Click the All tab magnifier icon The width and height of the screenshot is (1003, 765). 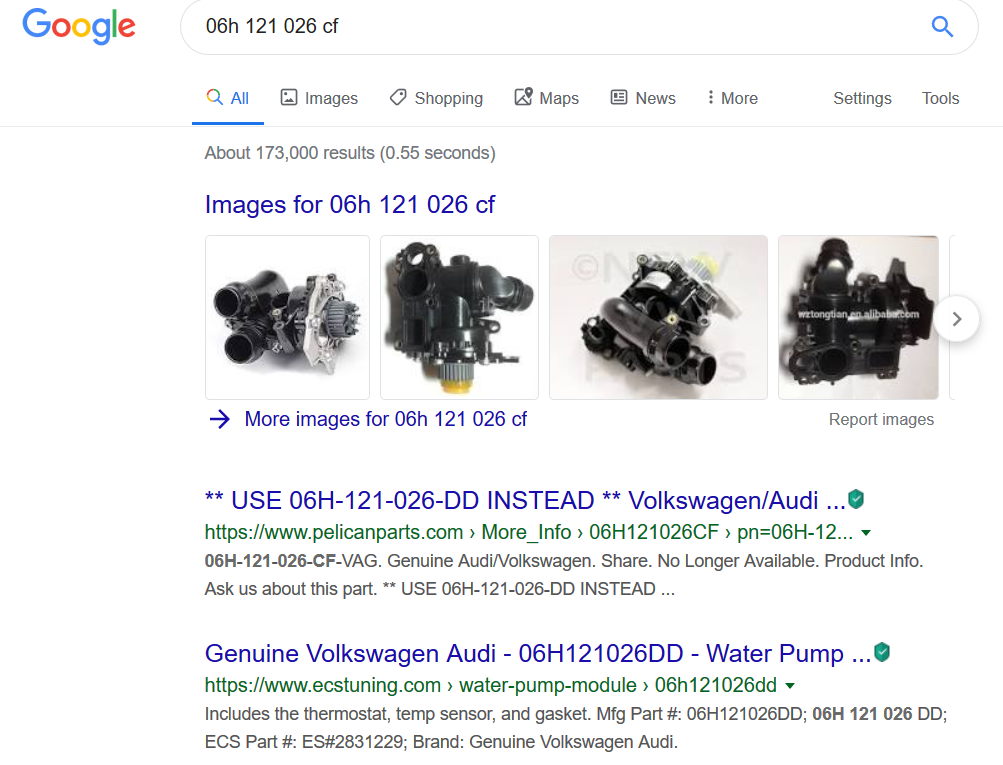(x=215, y=97)
